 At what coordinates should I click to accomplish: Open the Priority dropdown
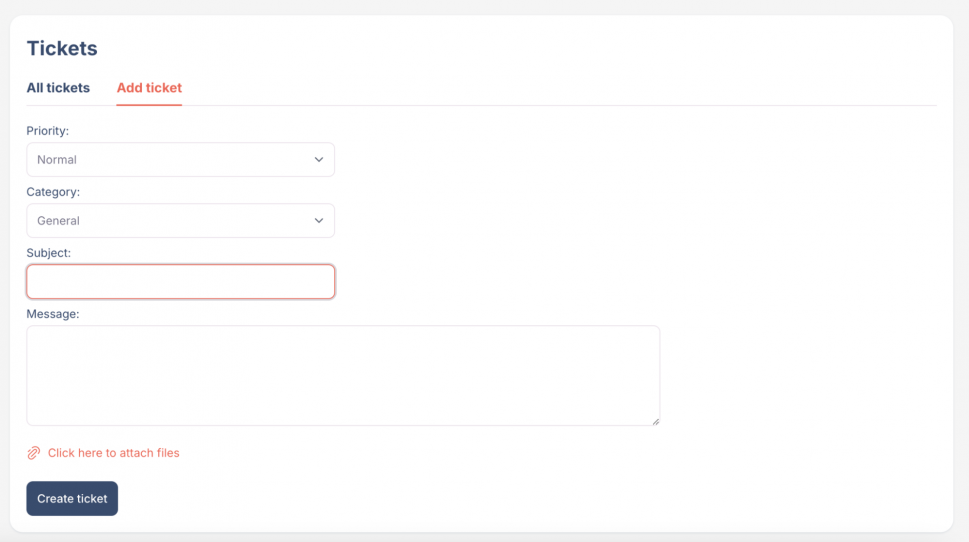click(x=180, y=159)
